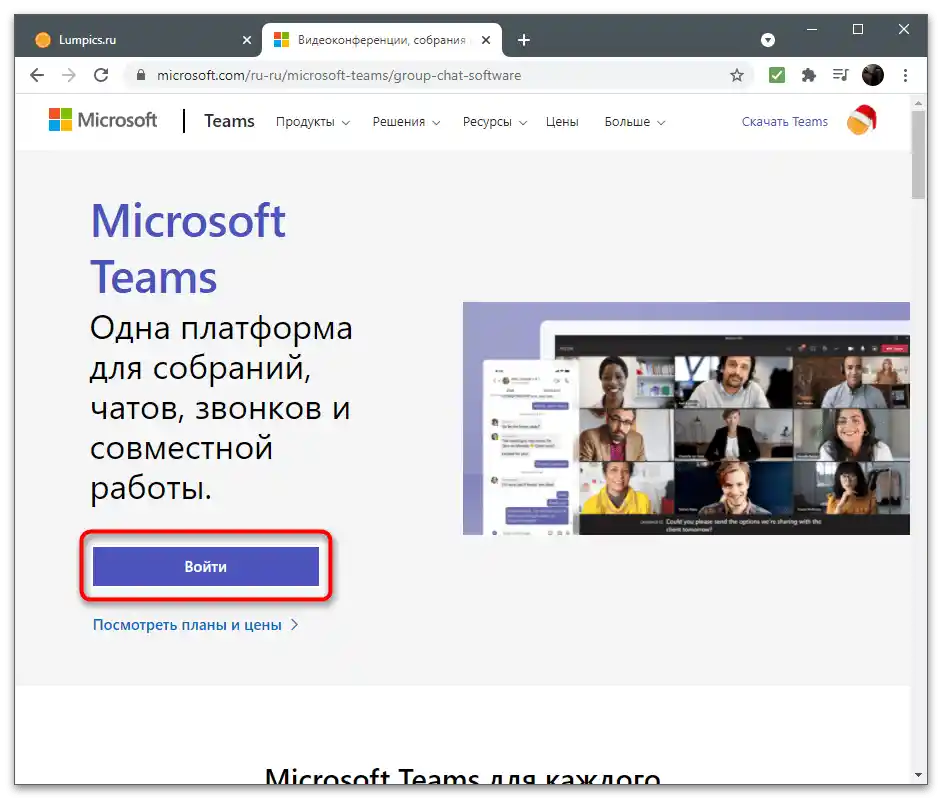
Task: Open the Chrome profile avatar
Action: point(872,75)
